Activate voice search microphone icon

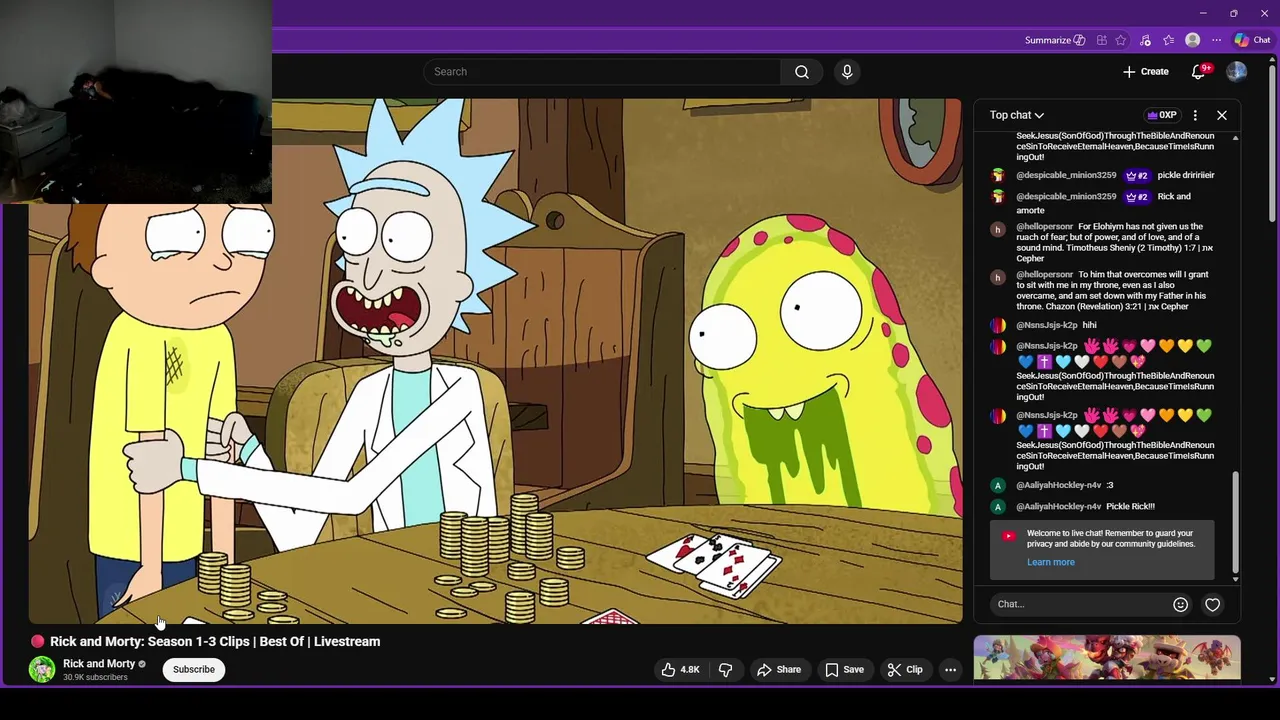[847, 72]
